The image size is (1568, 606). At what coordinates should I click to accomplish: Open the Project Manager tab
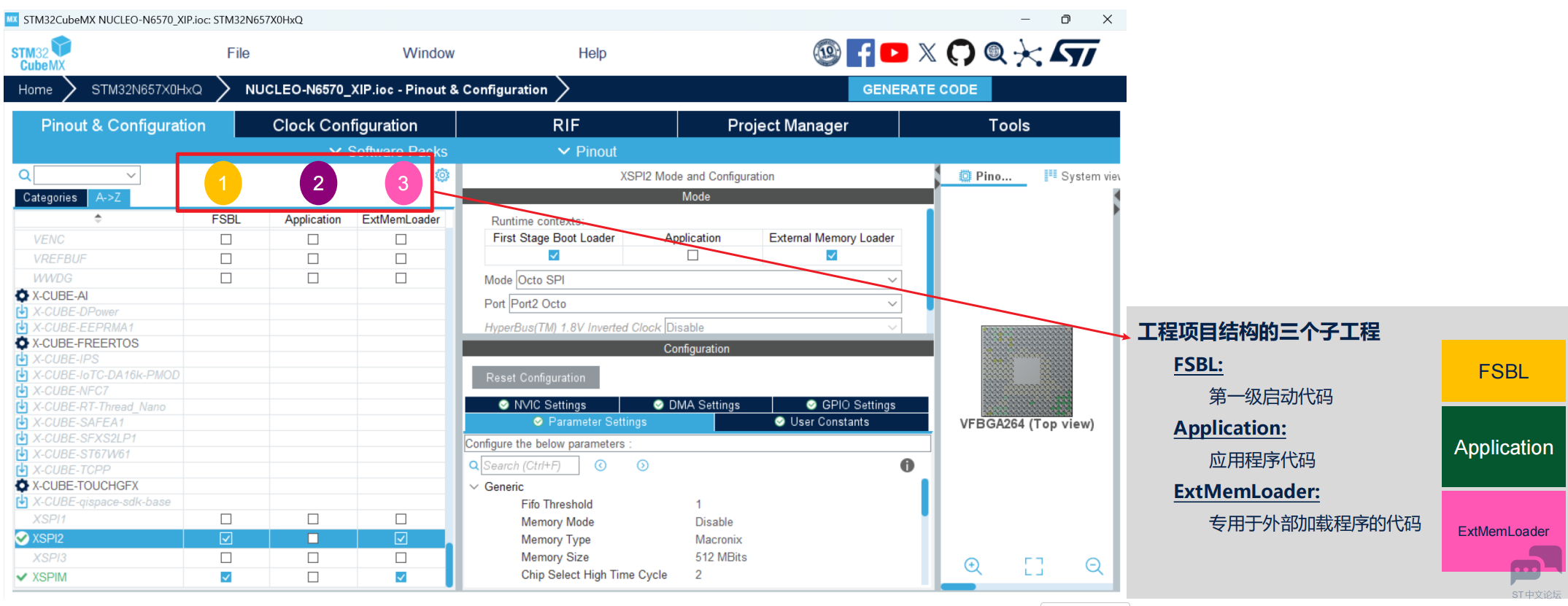[787, 125]
